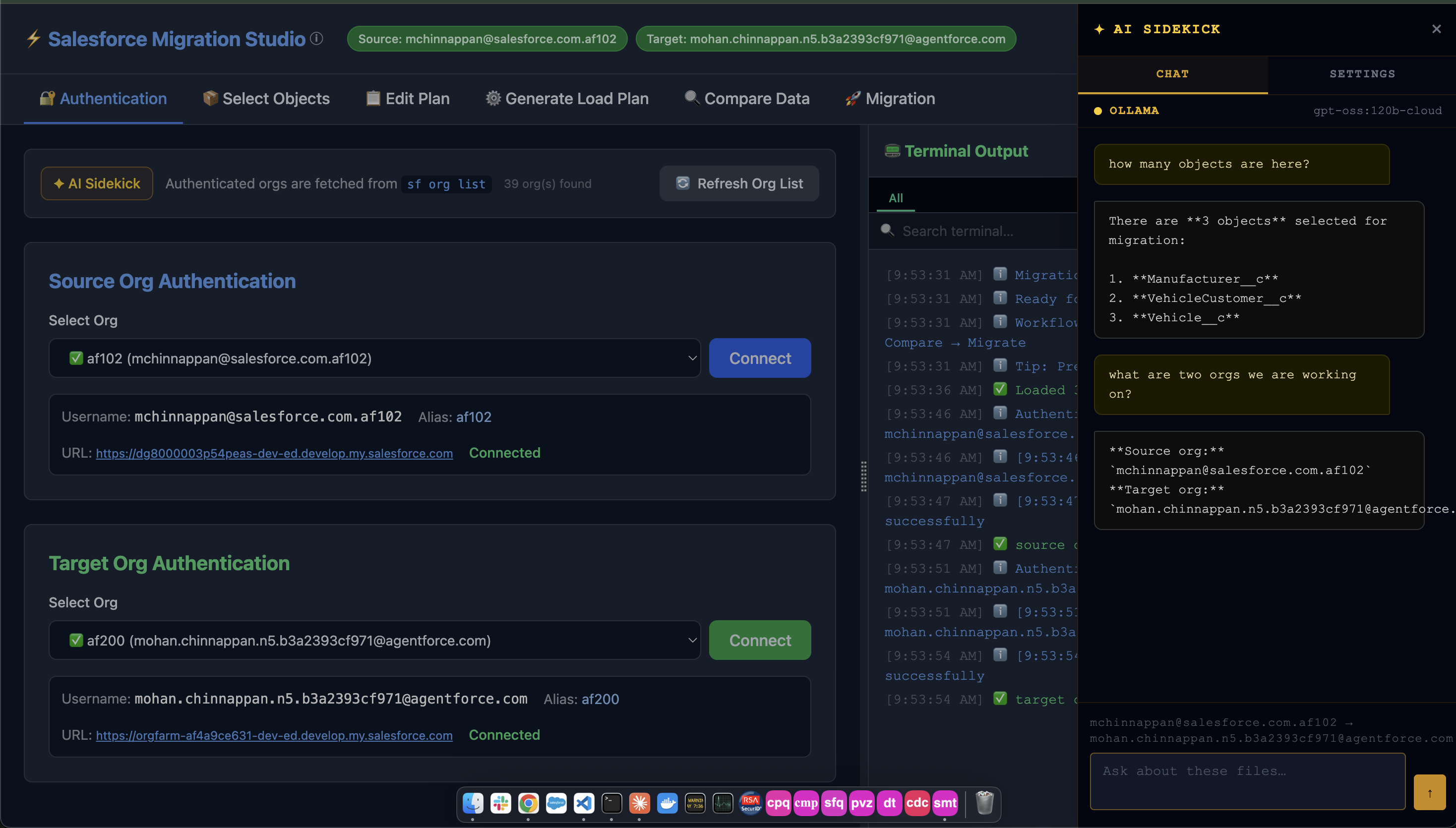Switch to the Compare Data tab
Image resolution: width=1456 pixels, height=828 pixels.
pyautogui.click(x=747, y=98)
